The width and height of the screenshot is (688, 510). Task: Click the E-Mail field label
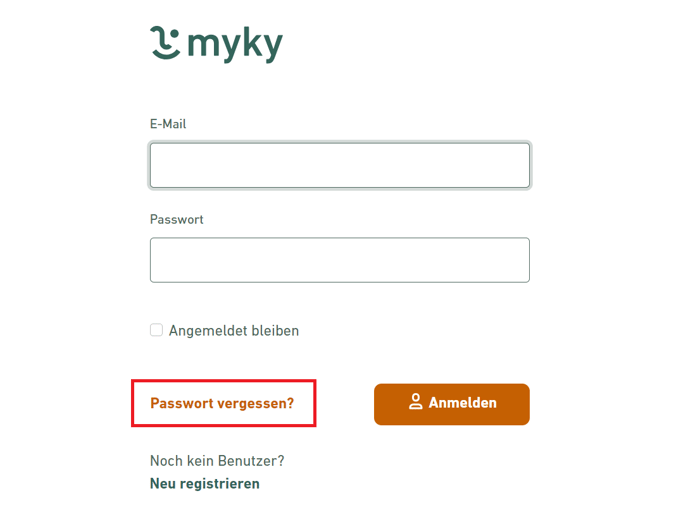(x=168, y=124)
